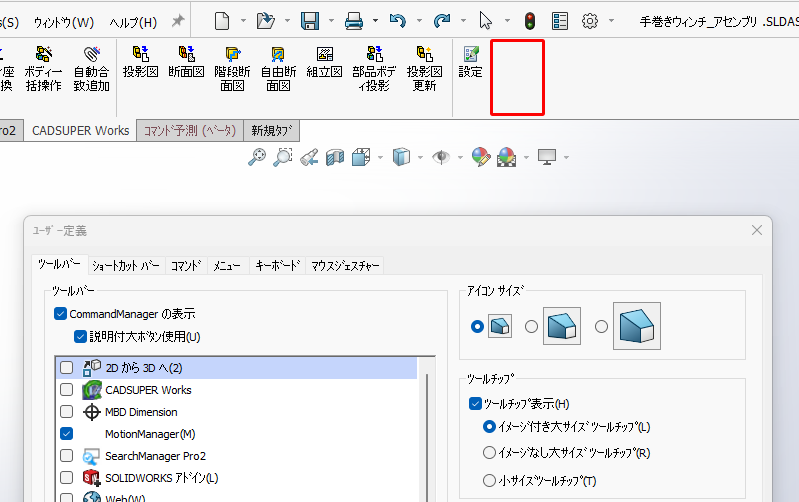
Task: Click the ボディ一括操作 tool
Action: click(43, 69)
